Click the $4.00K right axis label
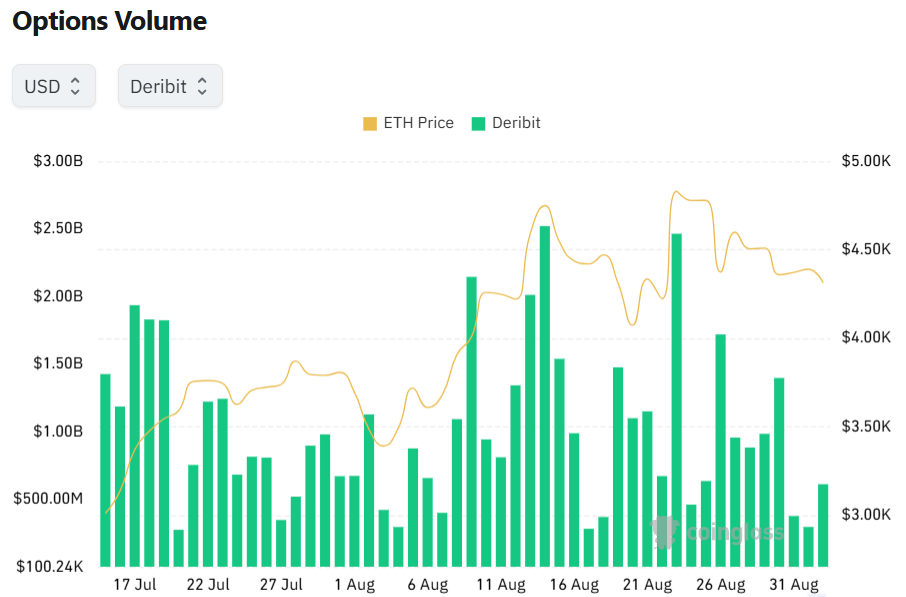The image size is (906, 597). 866,337
